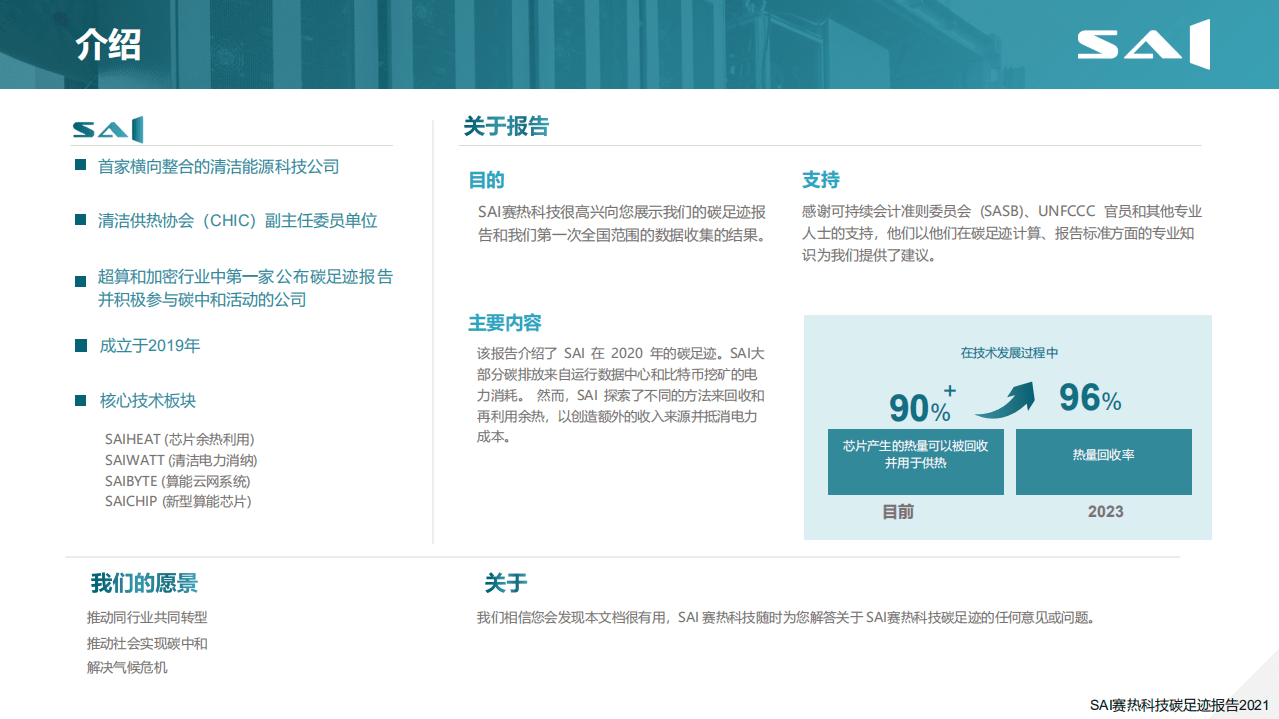Toggle the 芯片产生的热量可以被回收并用于供热 box
This screenshot has width=1279, height=719.
[x=915, y=462]
